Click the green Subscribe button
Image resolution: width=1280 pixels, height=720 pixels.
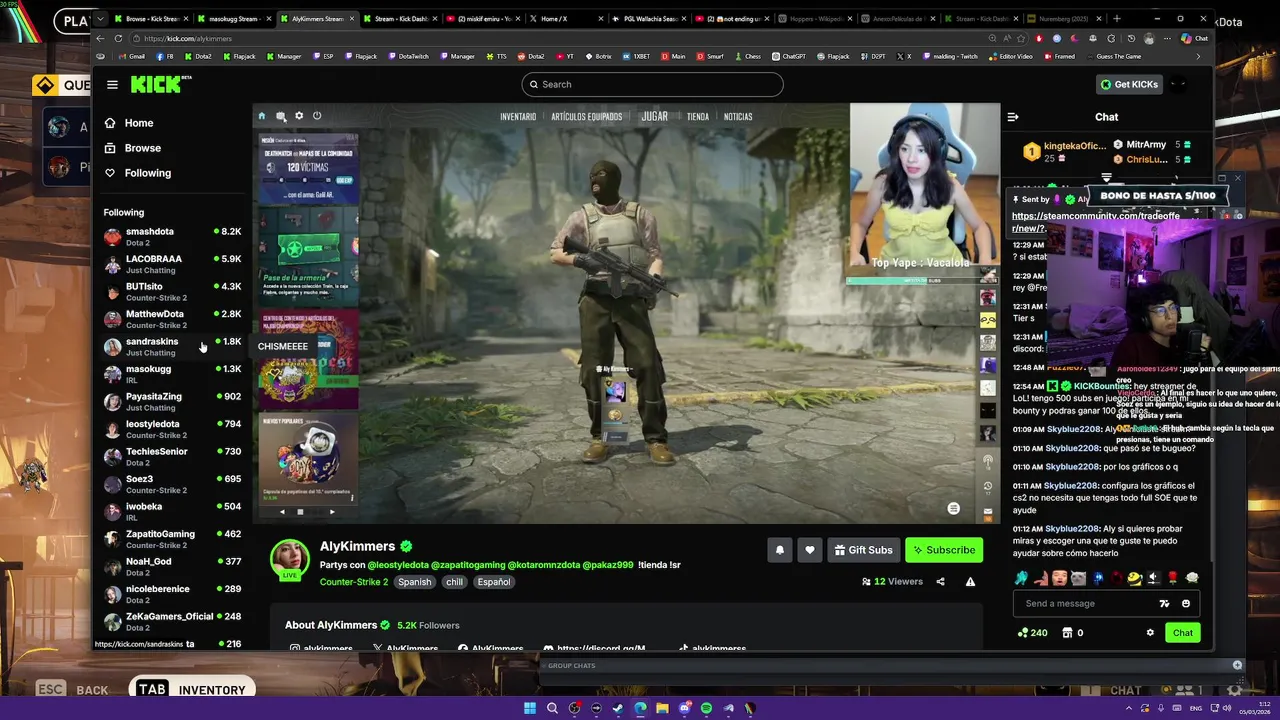coord(944,550)
